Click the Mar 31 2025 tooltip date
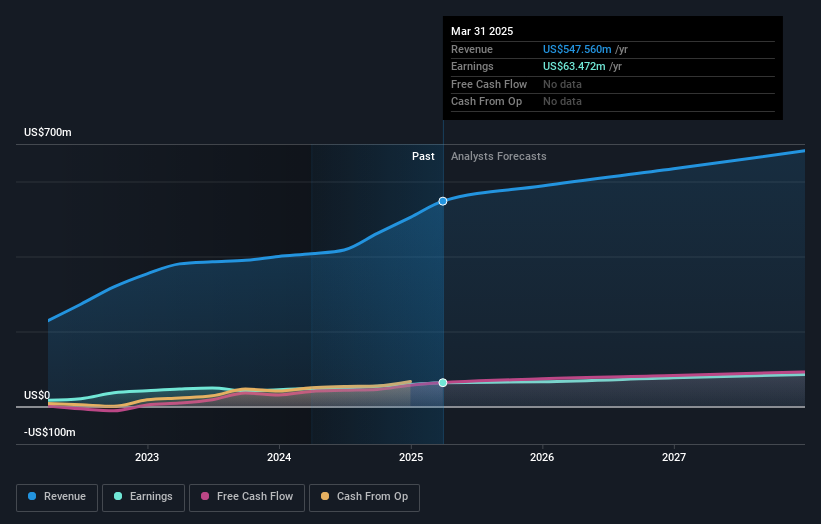This screenshot has height=524, width=821. [x=482, y=31]
